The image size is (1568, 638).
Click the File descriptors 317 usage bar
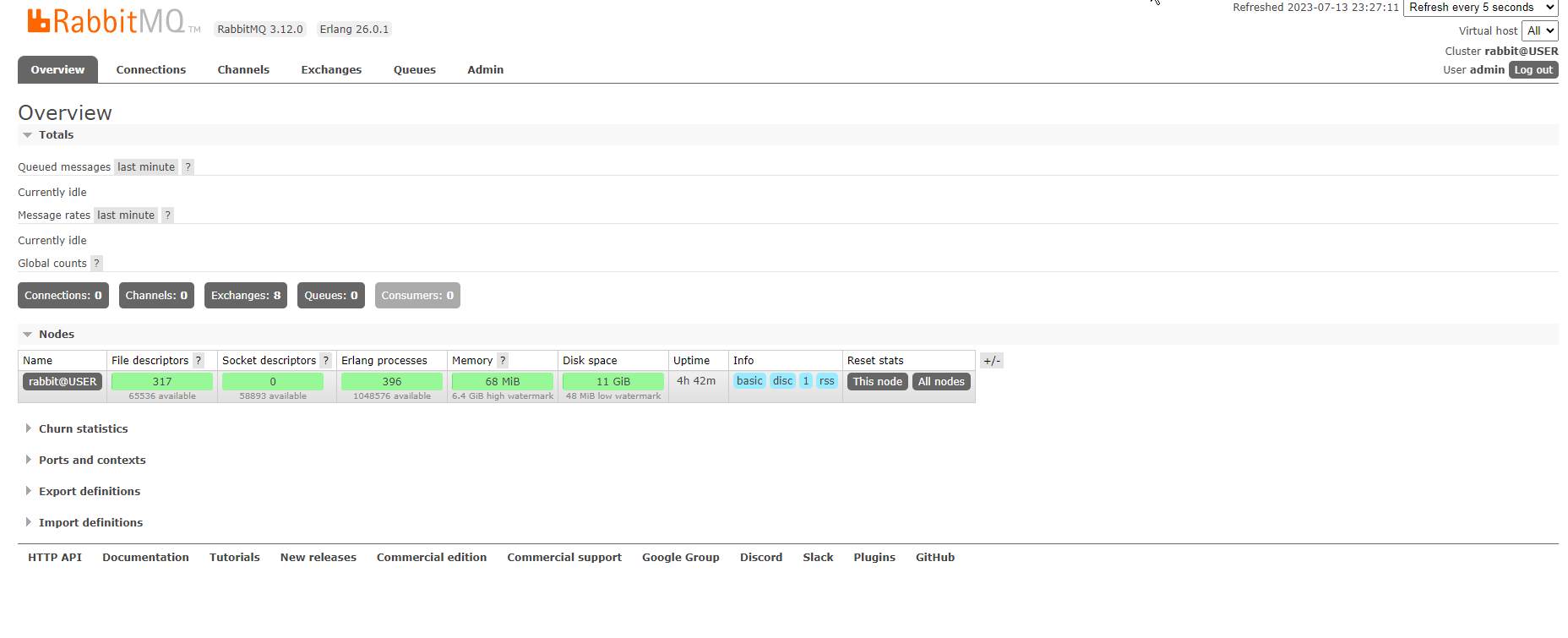coord(162,382)
